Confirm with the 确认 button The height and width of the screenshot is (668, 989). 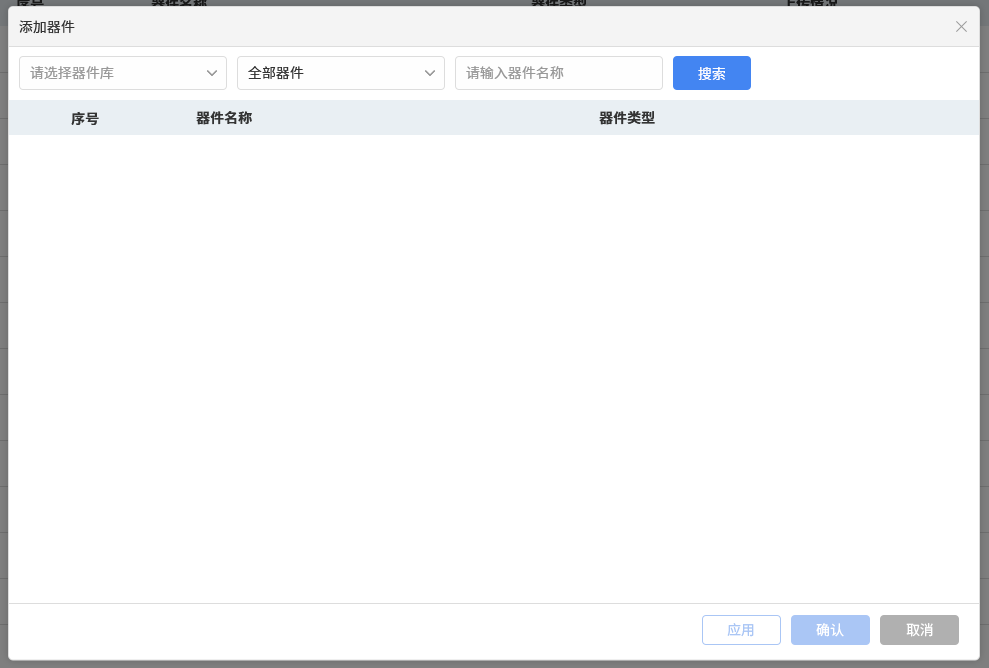830,630
